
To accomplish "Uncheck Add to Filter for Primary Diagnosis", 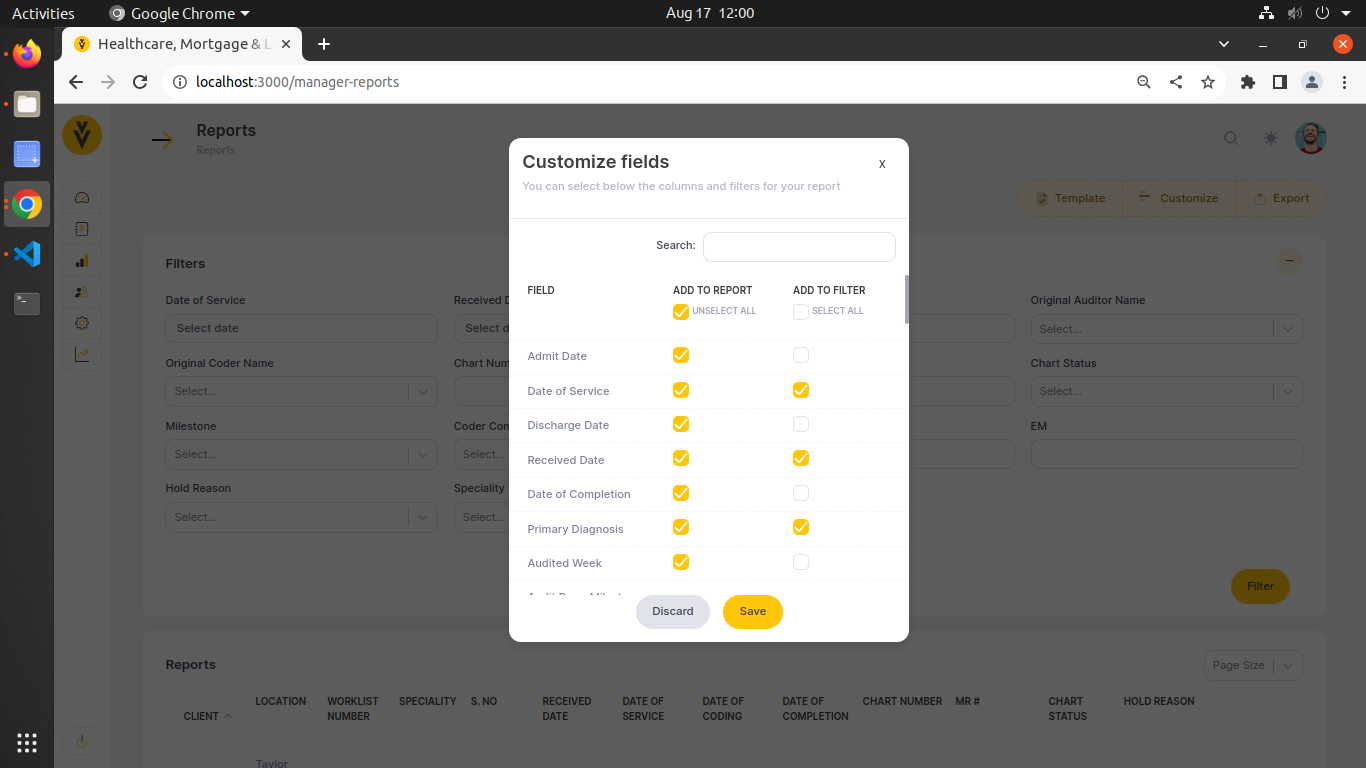I will pos(801,527).
